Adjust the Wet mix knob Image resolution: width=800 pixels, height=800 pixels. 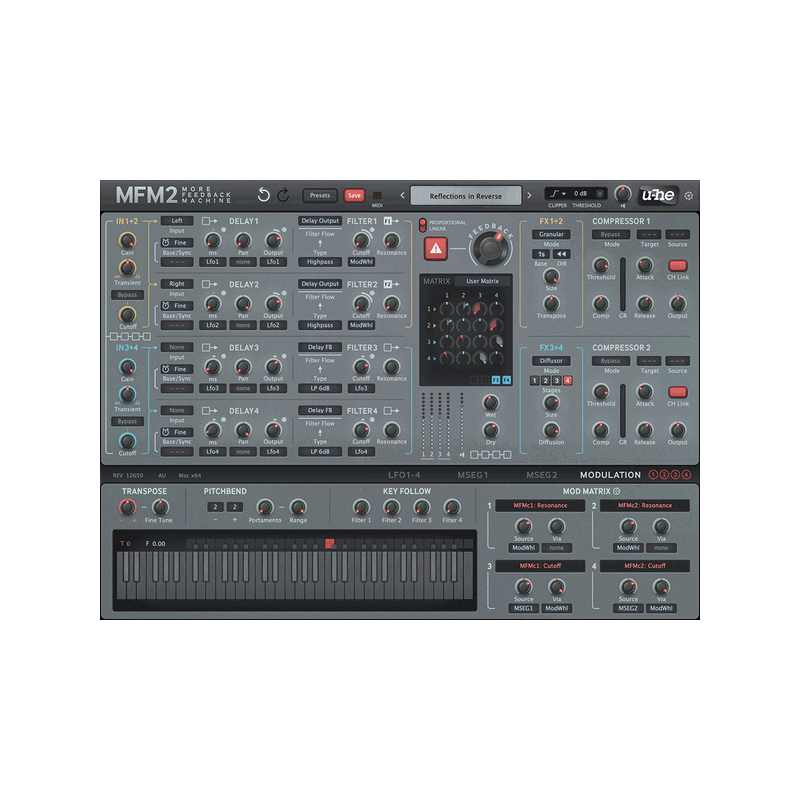tap(490, 403)
